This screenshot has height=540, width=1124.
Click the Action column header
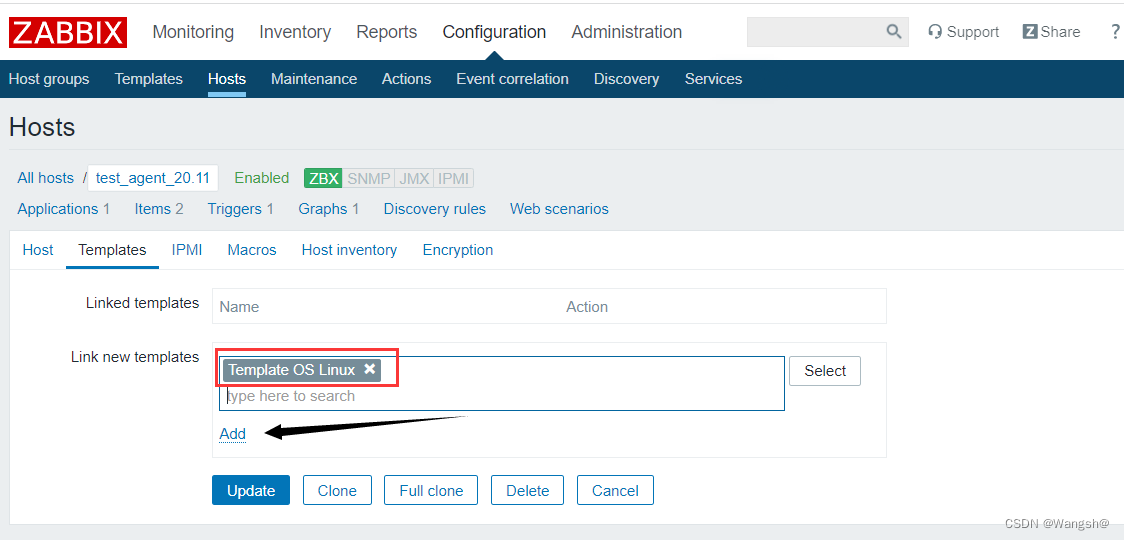click(586, 307)
